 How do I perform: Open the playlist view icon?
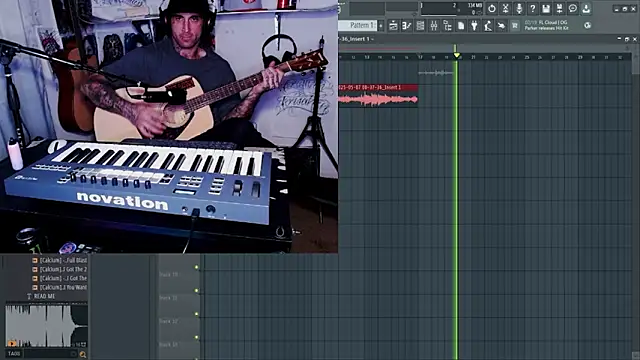pos(393,26)
